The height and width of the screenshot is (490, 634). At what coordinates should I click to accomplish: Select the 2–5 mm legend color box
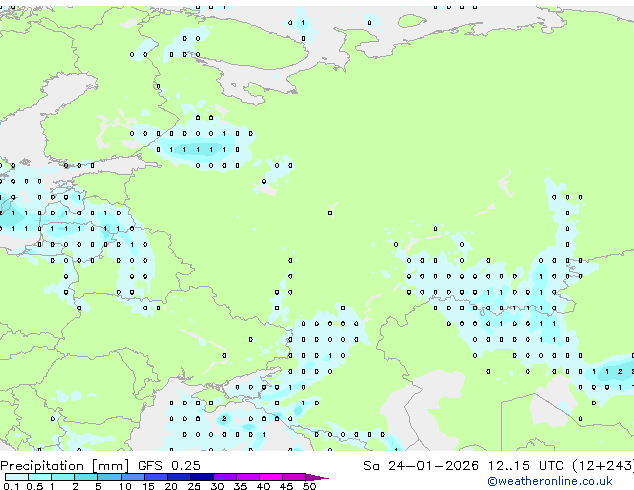click(x=86, y=477)
